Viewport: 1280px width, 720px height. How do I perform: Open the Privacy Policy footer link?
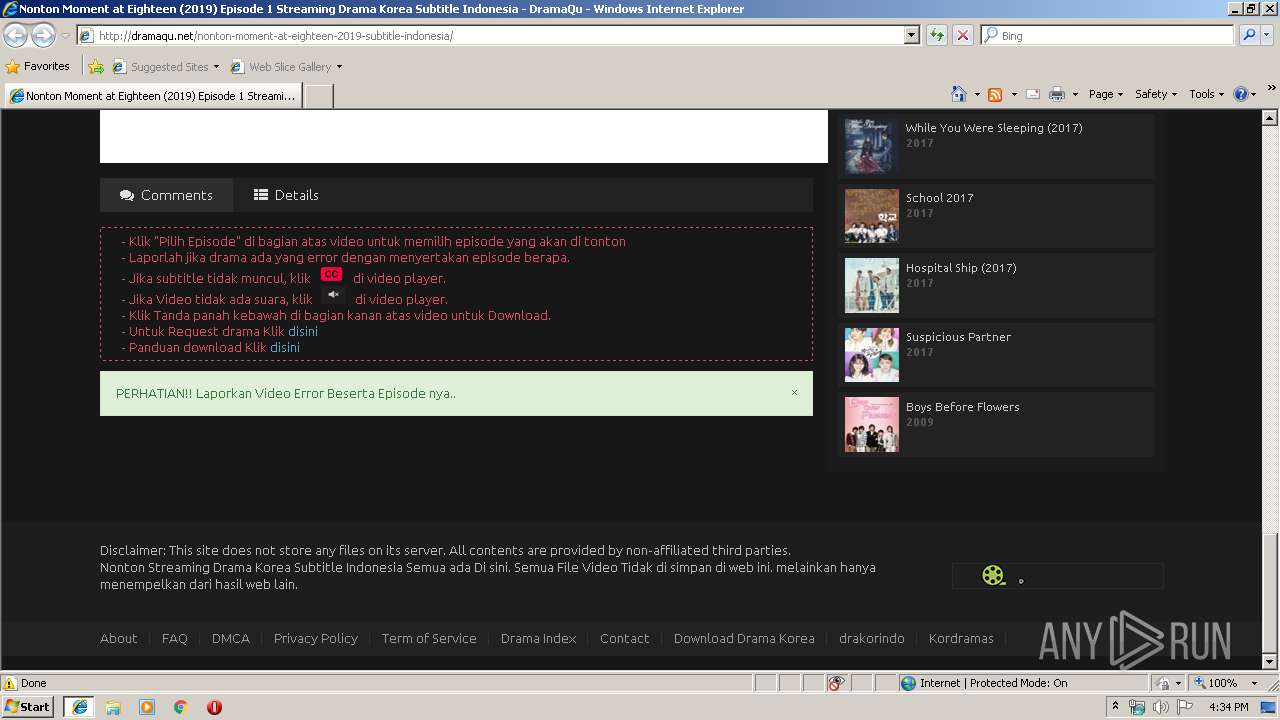click(316, 638)
